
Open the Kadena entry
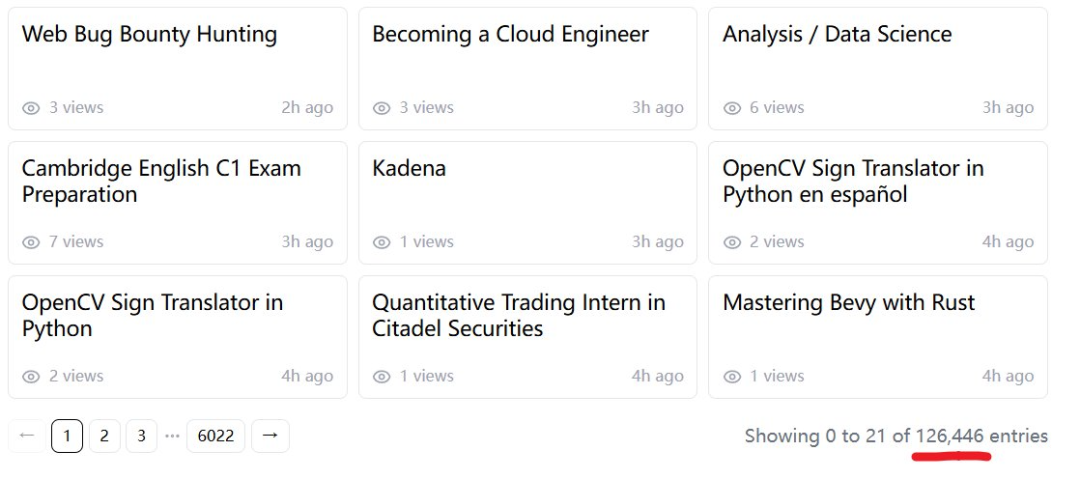click(x=409, y=168)
